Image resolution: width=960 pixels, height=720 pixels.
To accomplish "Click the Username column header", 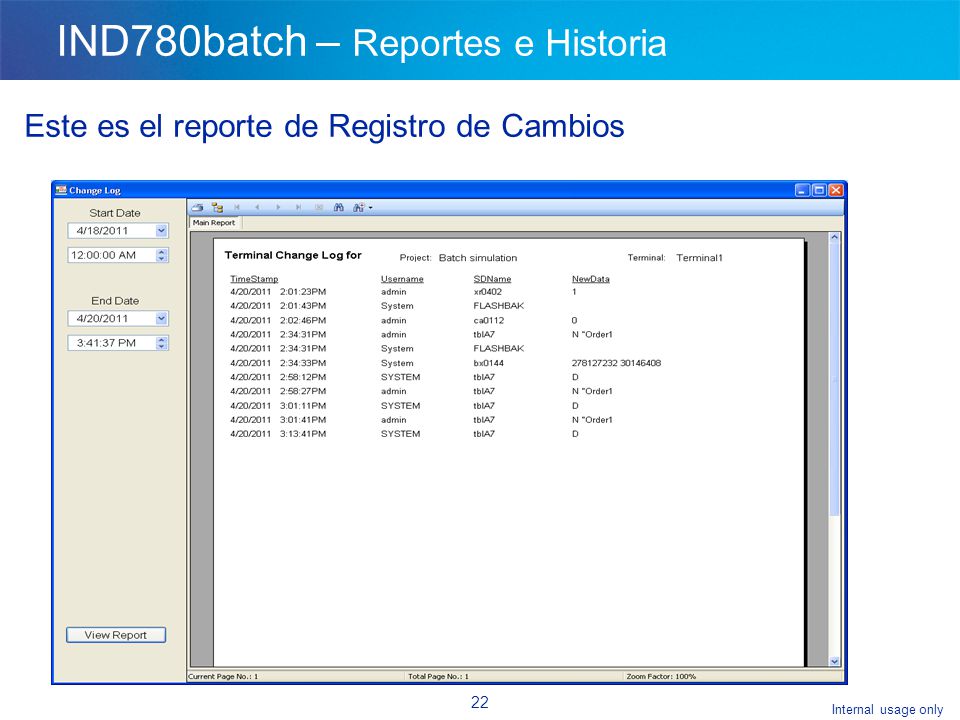I will (x=402, y=279).
